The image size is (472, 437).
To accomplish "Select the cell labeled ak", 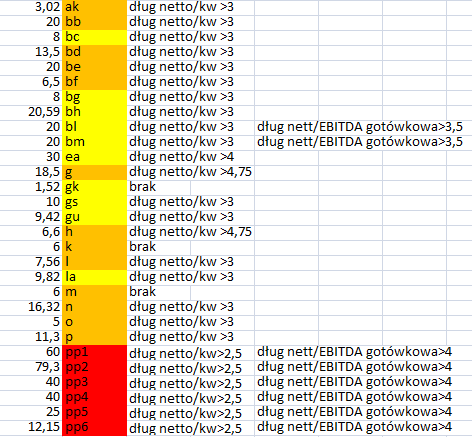I will coord(94,7).
